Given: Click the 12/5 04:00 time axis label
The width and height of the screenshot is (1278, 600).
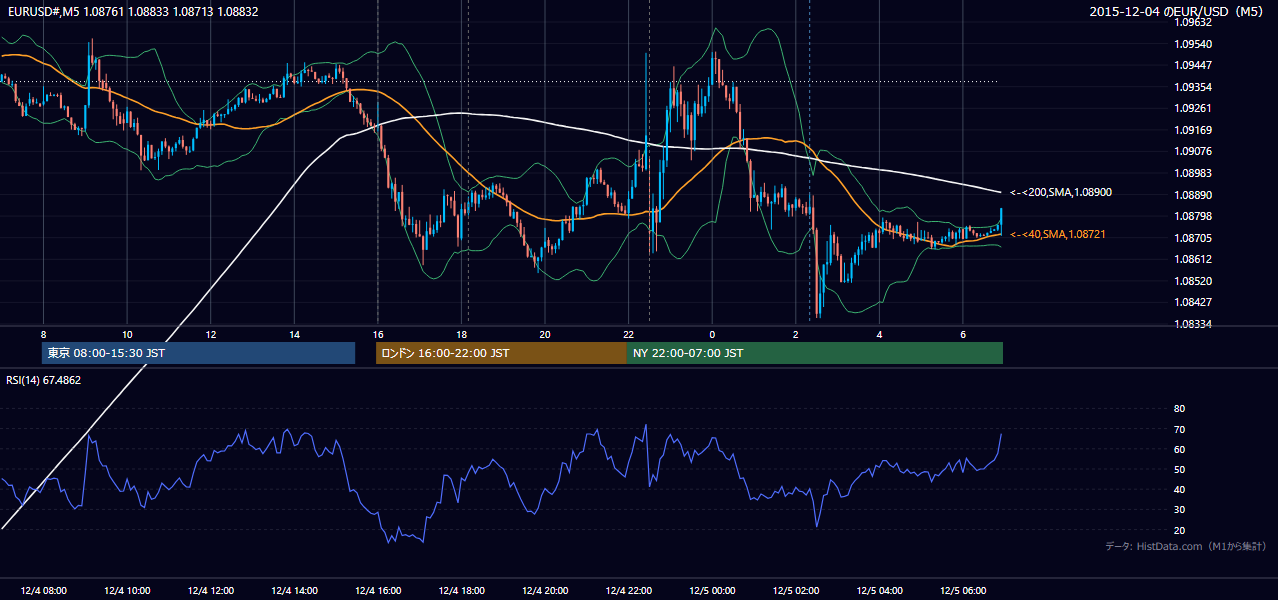Looking at the screenshot, I should tap(879, 591).
